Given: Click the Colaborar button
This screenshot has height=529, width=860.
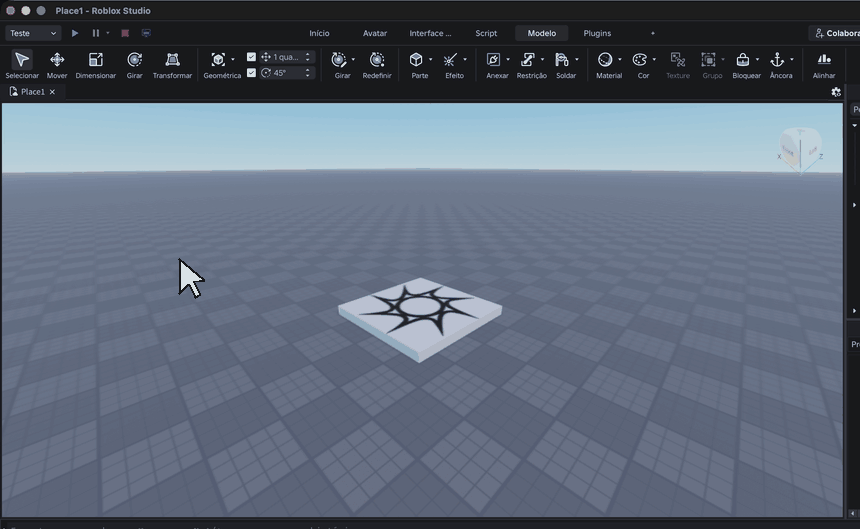Looking at the screenshot, I should tap(835, 33).
